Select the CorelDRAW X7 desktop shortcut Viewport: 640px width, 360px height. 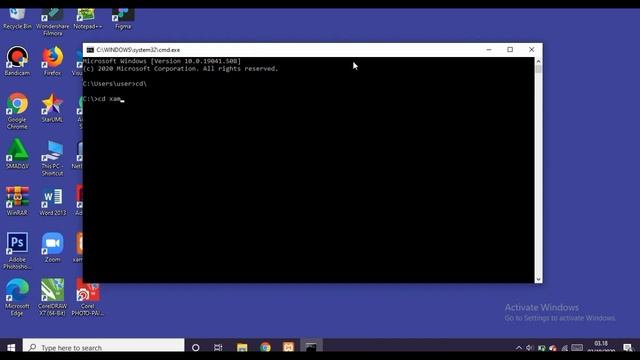(53, 298)
